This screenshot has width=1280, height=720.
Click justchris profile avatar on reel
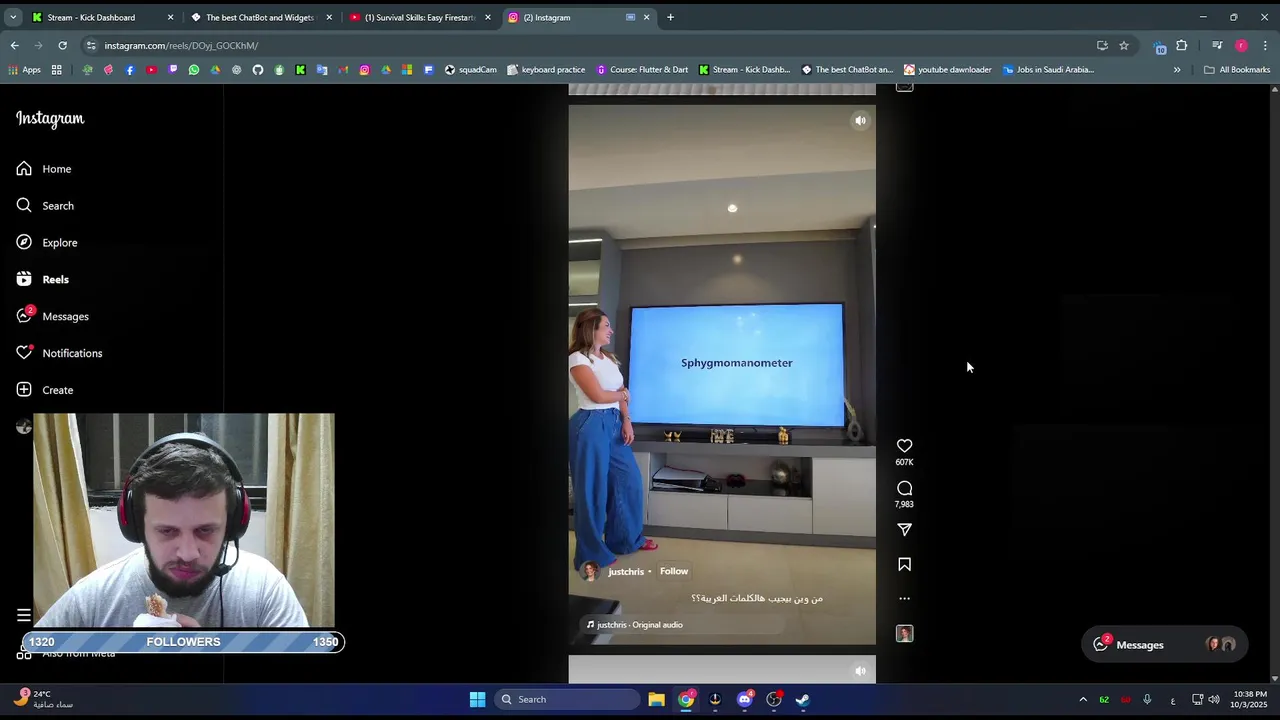coord(590,571)
